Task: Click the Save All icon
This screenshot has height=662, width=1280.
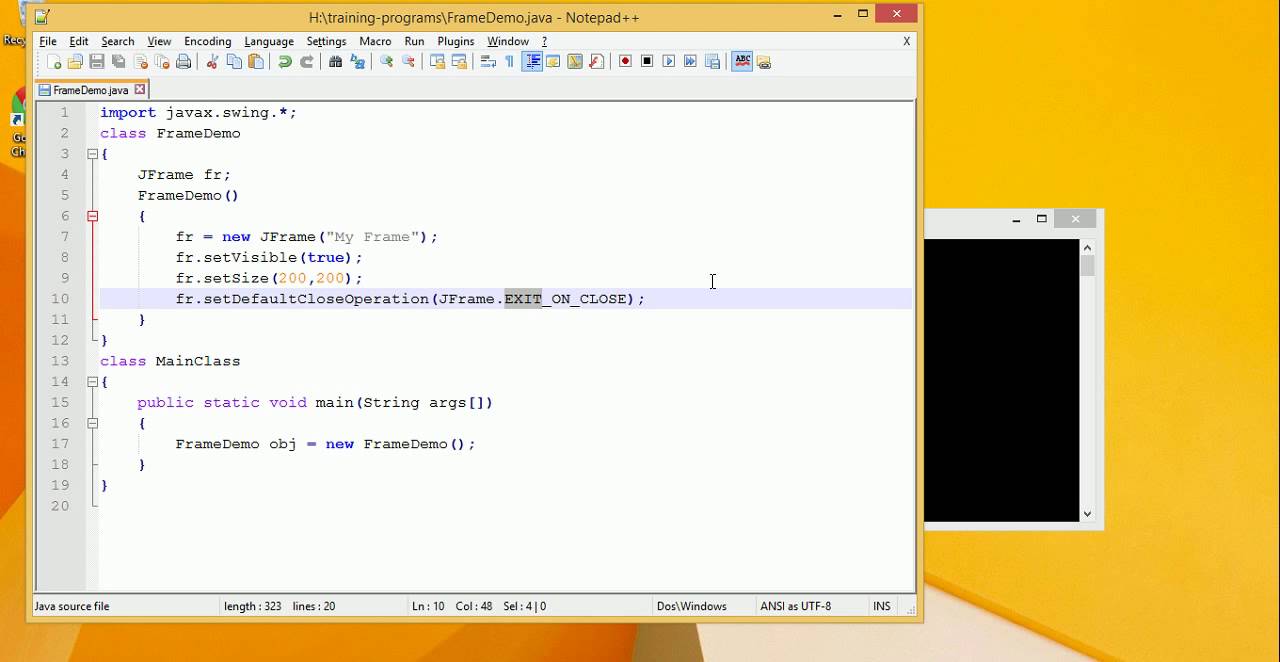Action: (x=119, y=62)
